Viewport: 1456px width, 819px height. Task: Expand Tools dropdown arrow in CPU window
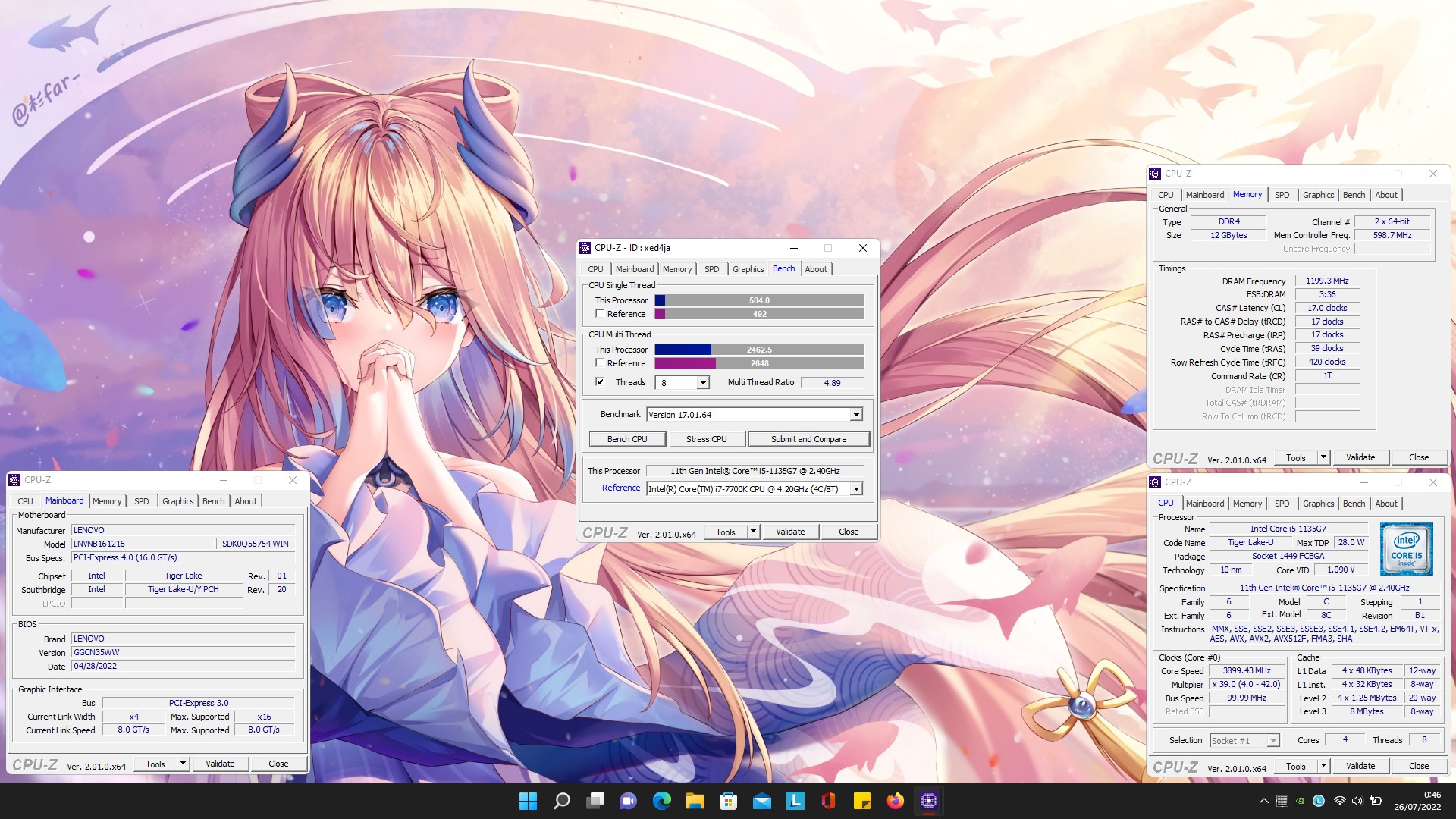(1323, 767)
